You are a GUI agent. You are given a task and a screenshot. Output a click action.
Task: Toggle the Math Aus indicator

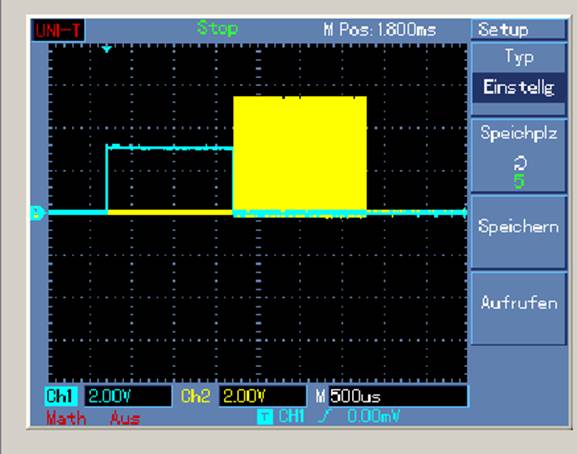click(x=93, y=418)
